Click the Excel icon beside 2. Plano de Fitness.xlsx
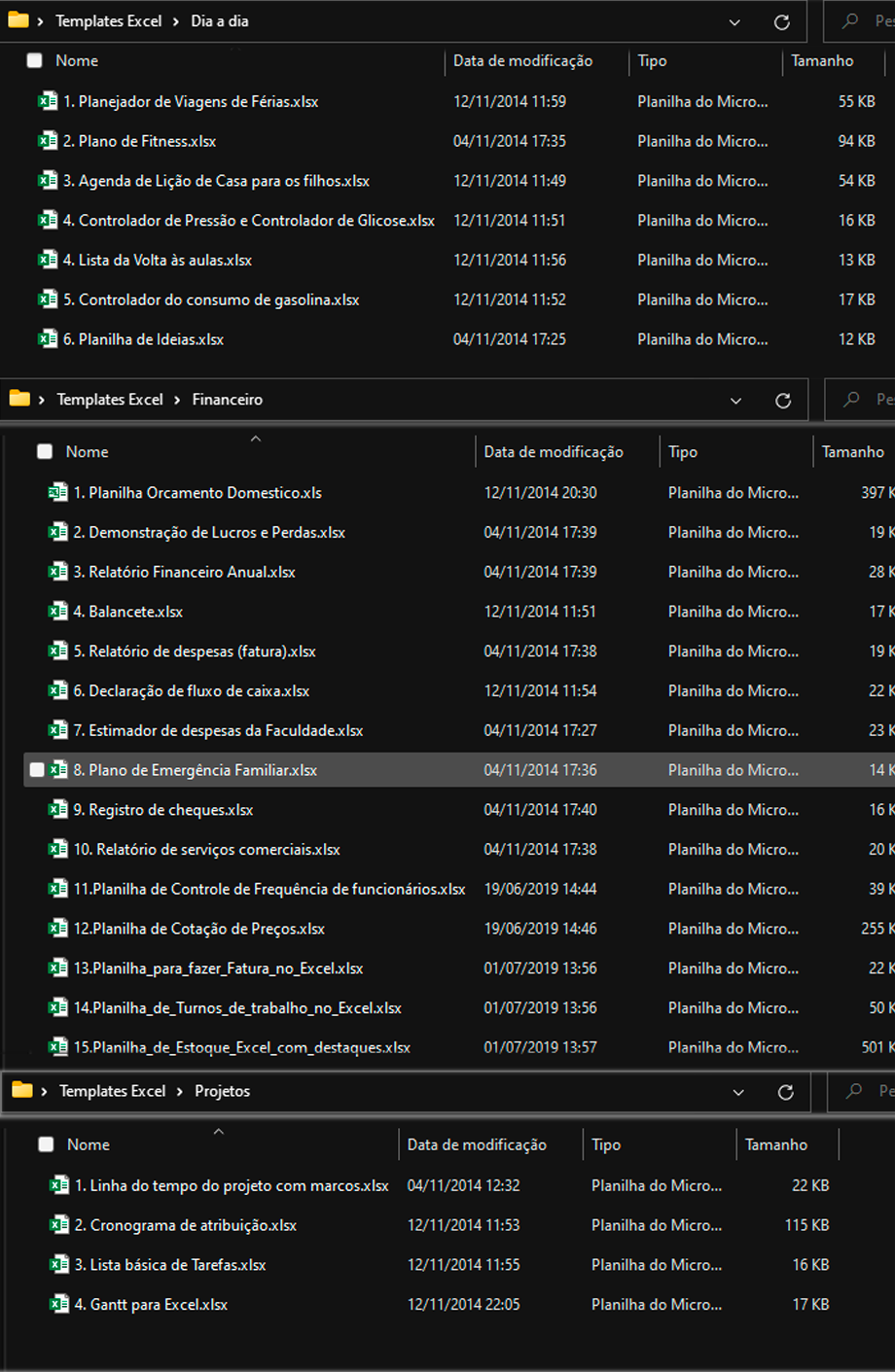The image size is (895, 1372). pos(48,141)
